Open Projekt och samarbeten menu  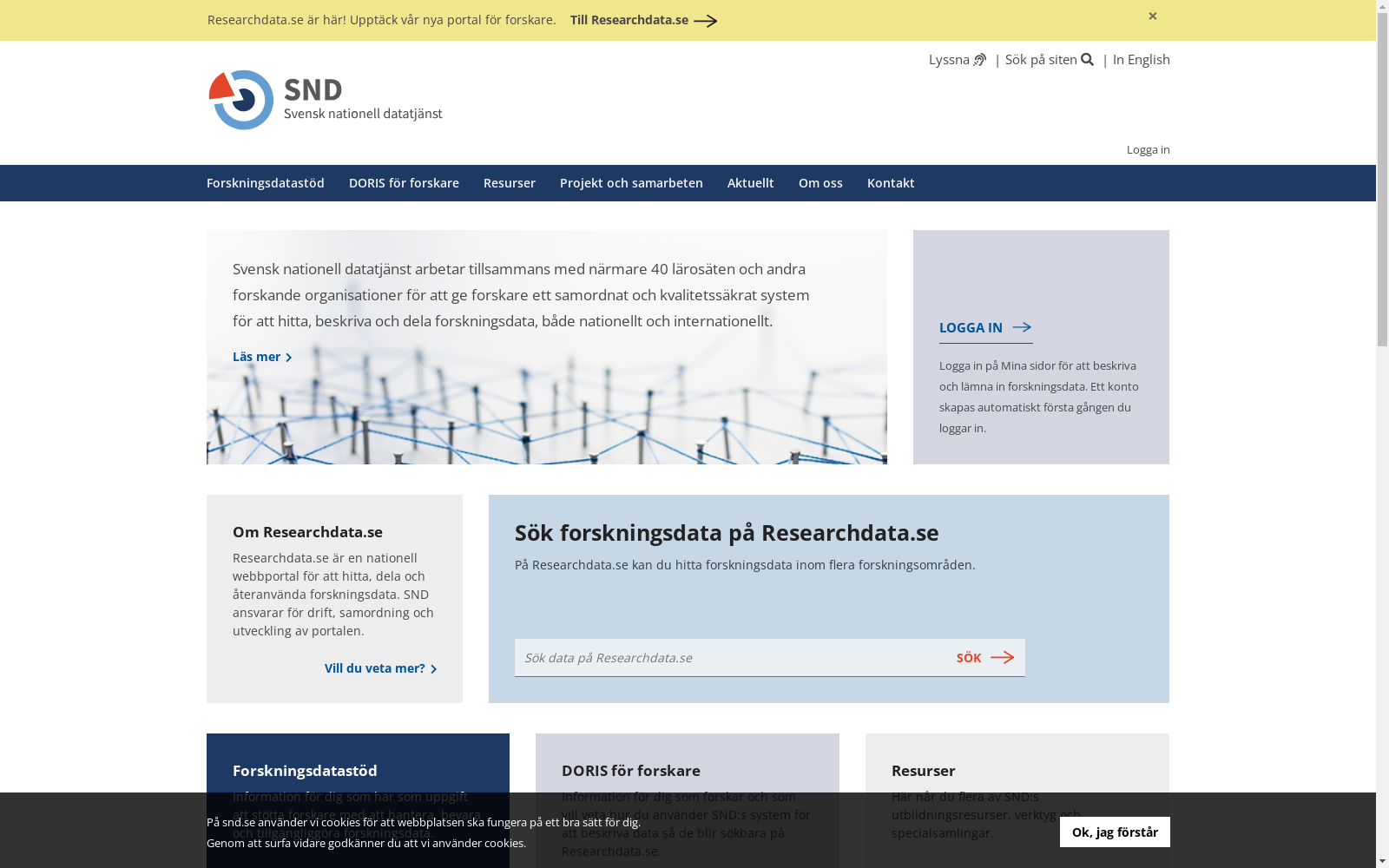point(631,183)
